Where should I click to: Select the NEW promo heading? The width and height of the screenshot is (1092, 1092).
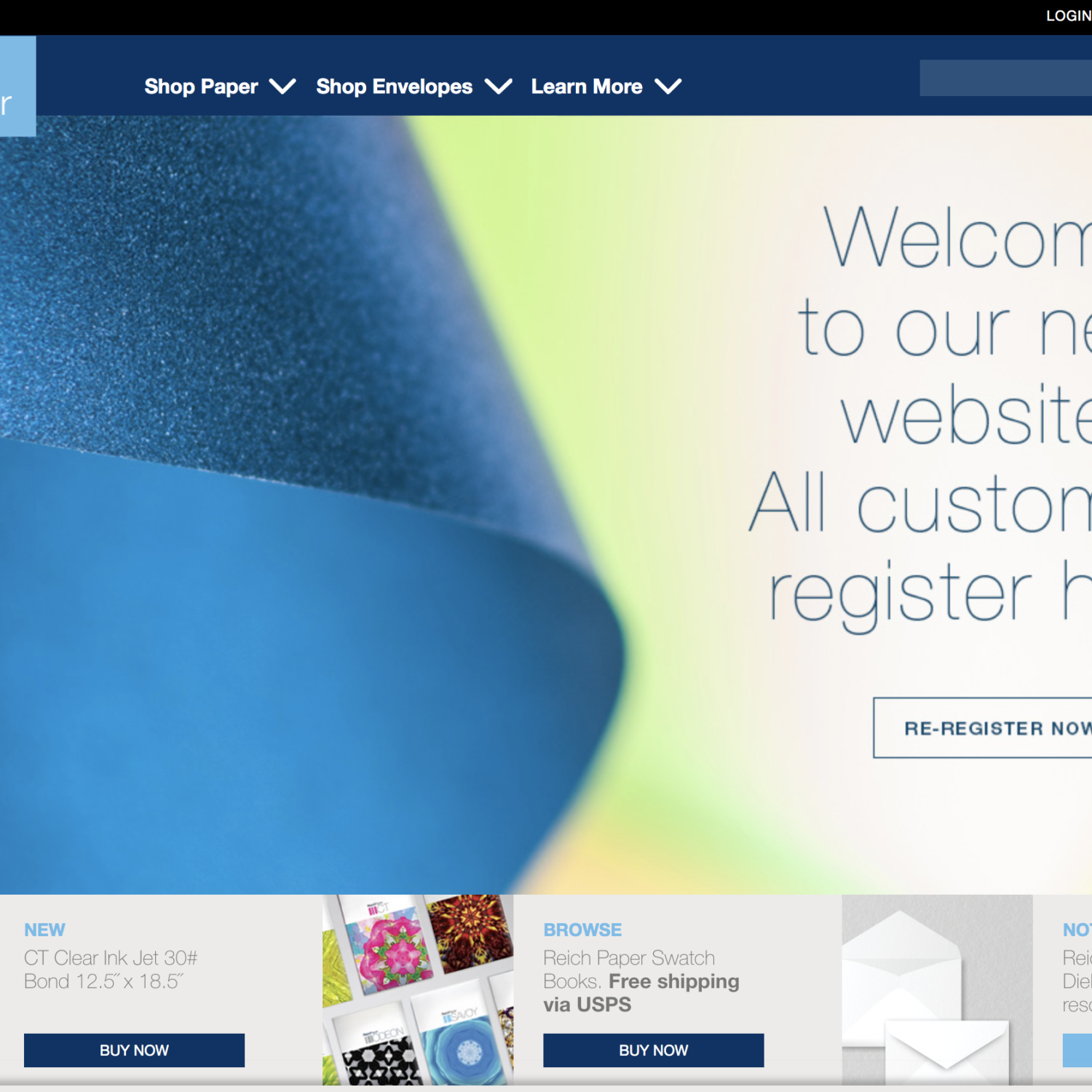[x=44, y=930]
